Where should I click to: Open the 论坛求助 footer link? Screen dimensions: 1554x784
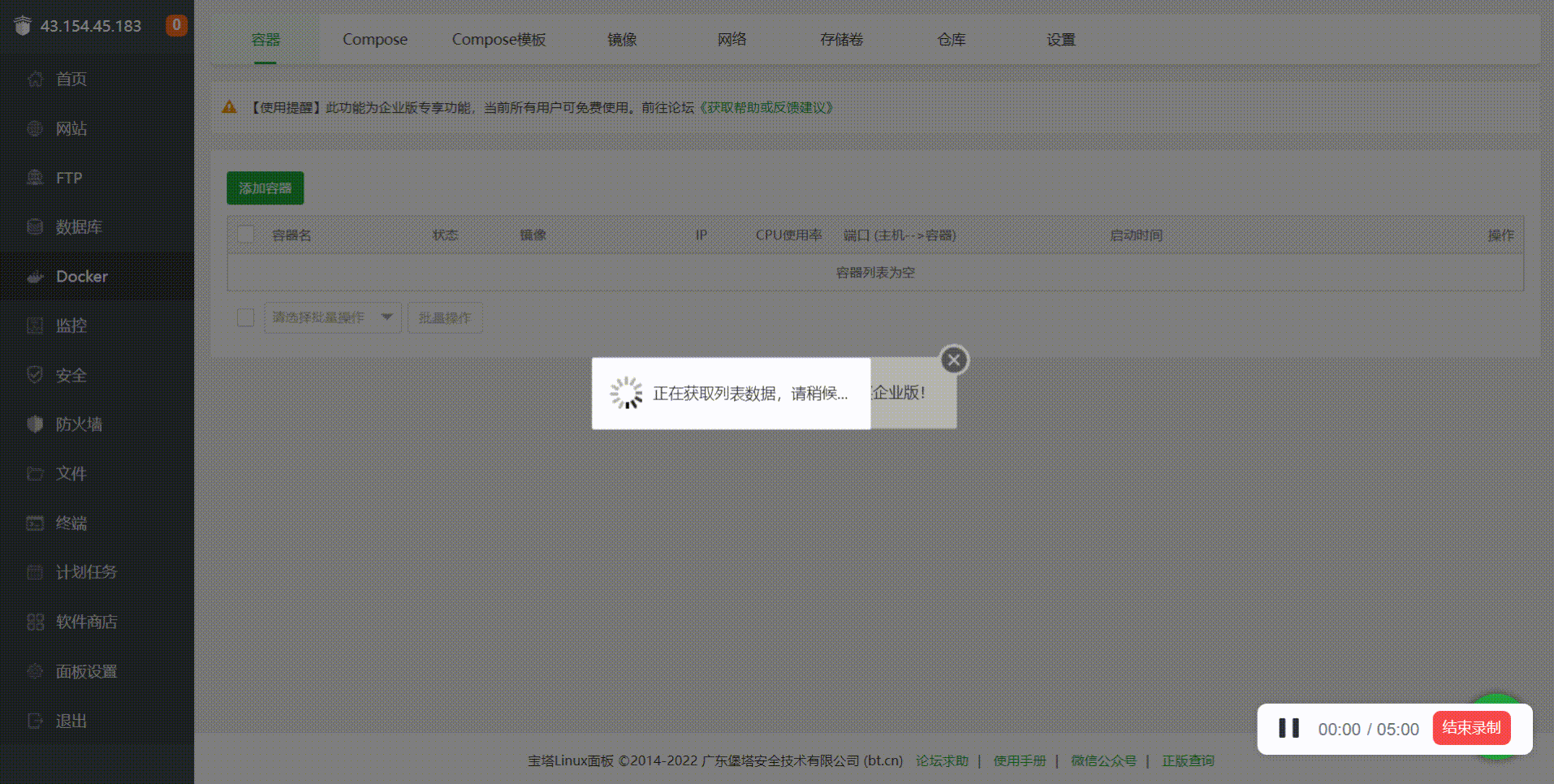point(942,760)
